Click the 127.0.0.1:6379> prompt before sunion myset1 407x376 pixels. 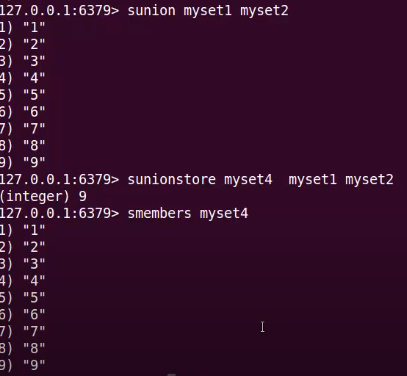[59, 11]
